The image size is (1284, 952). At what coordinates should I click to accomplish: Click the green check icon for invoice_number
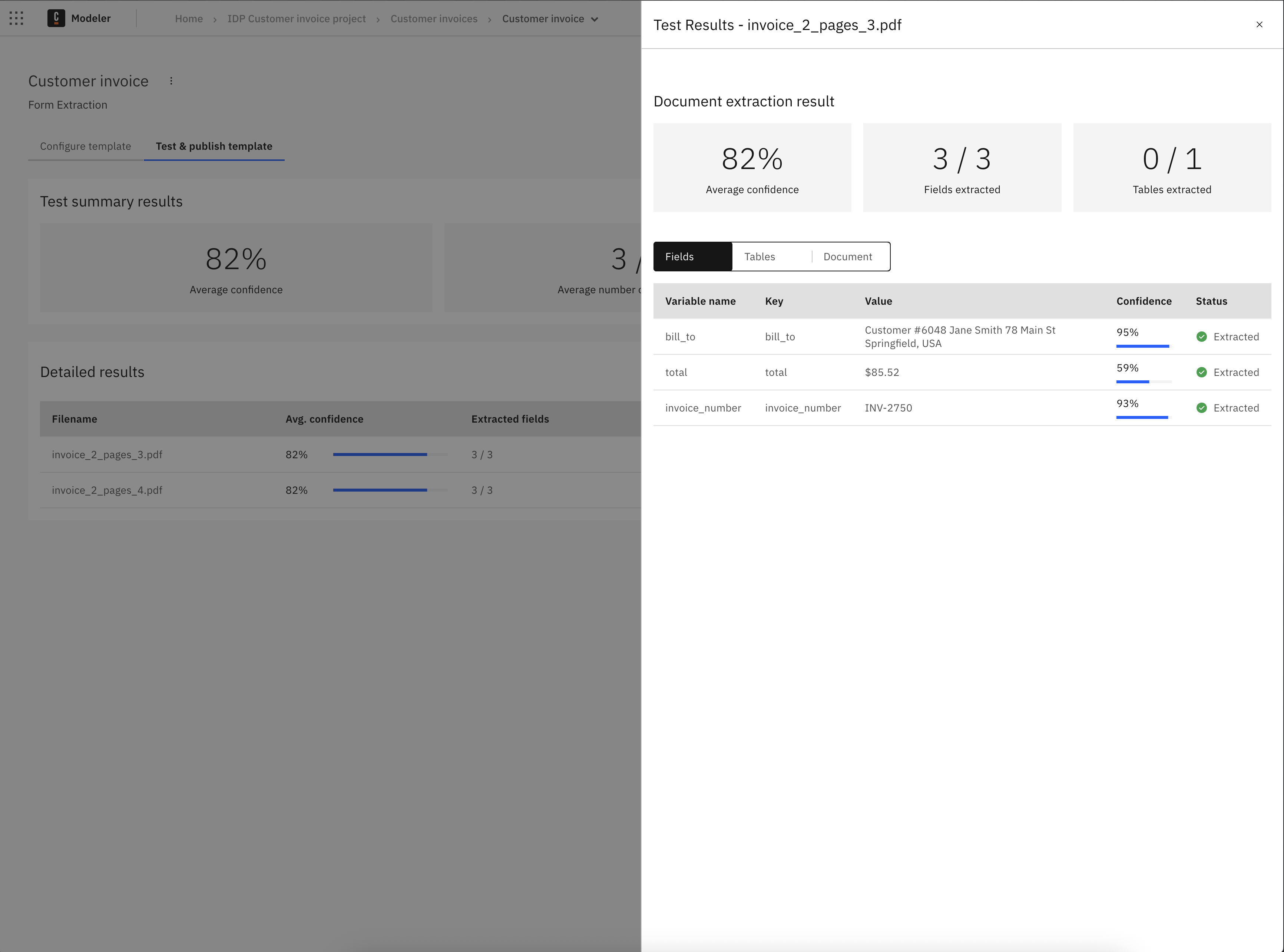(1202, 408)
